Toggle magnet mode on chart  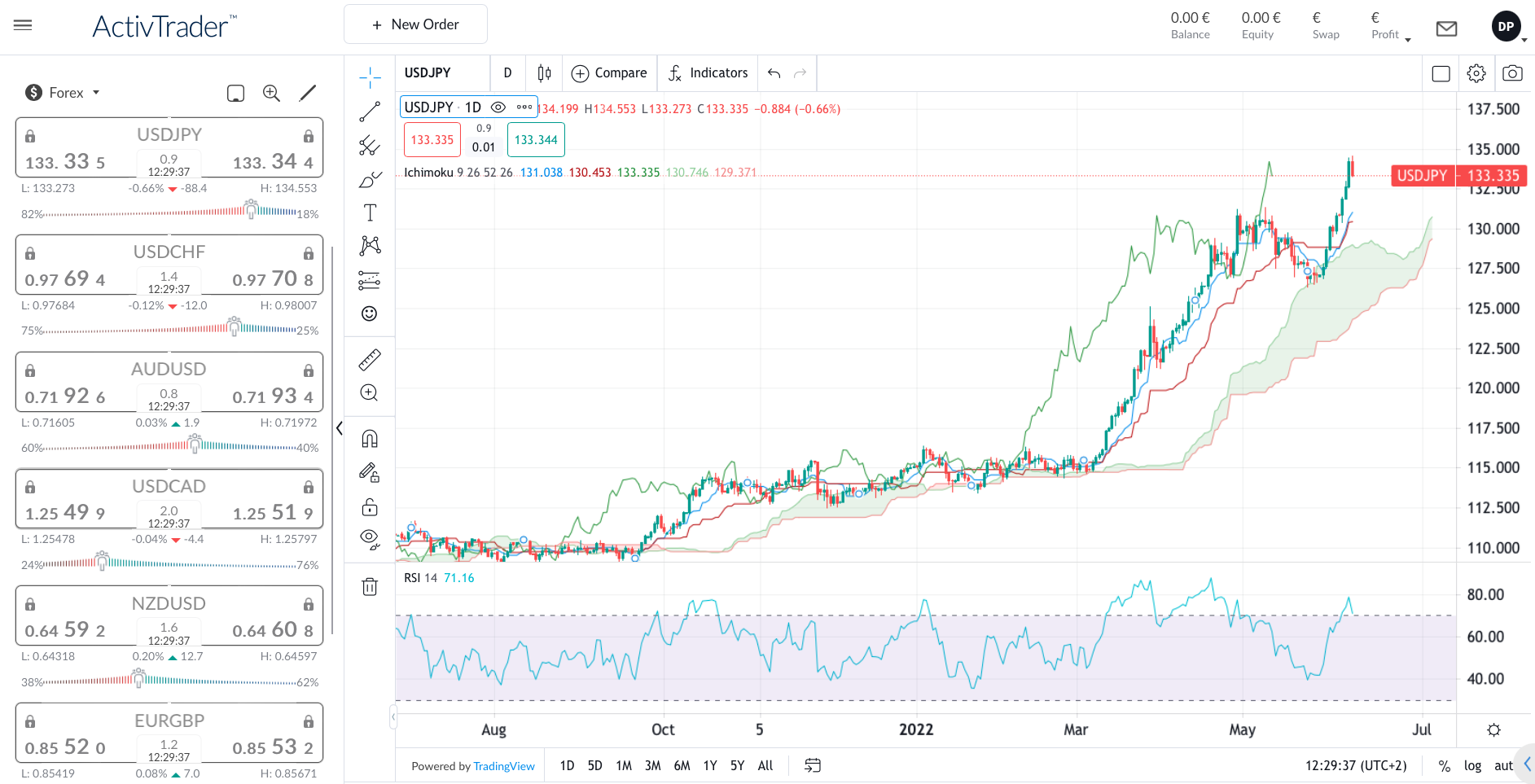click(x=370, y=439)
